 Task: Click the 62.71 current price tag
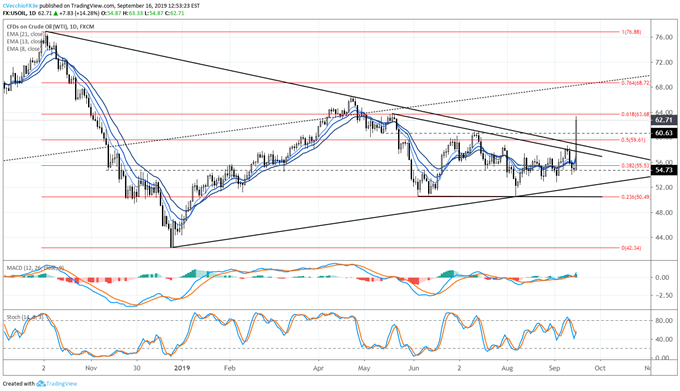point(664,120)
